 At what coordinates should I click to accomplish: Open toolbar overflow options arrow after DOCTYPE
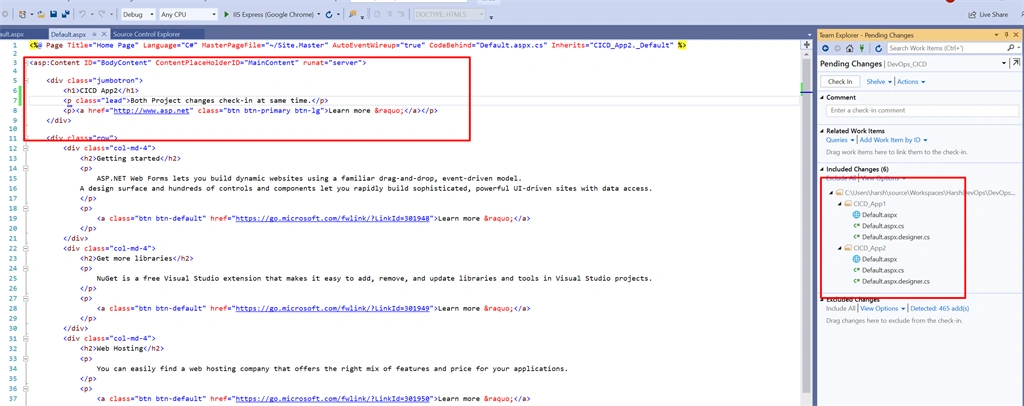coord(491,18)
